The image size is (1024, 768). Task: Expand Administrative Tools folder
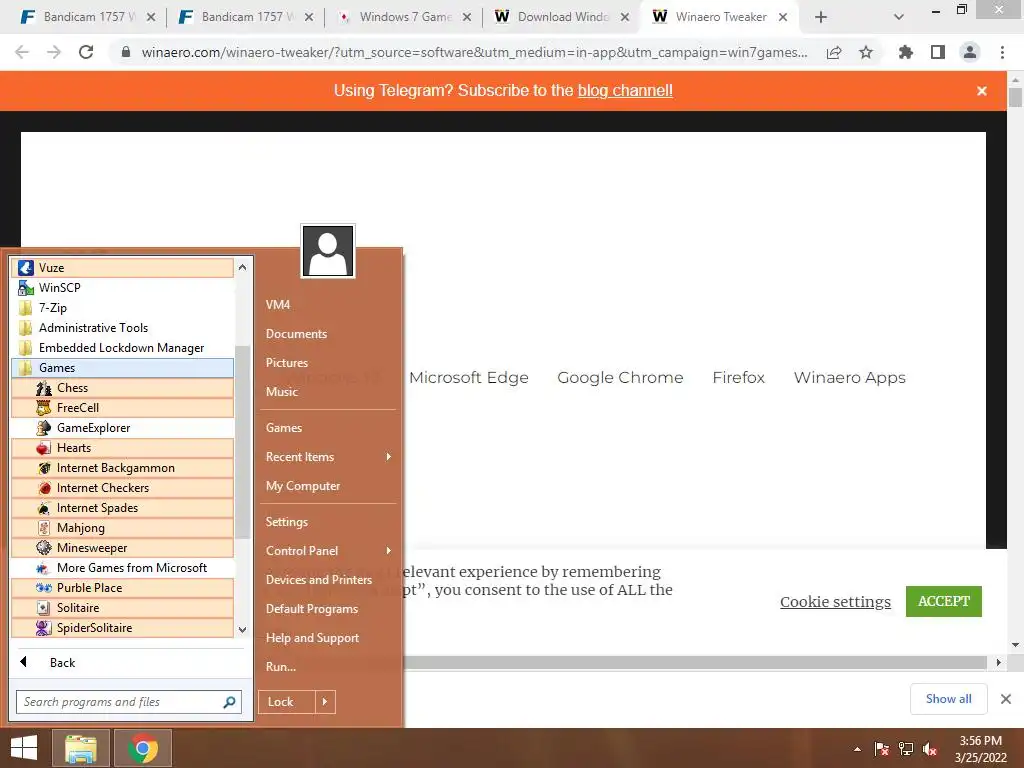coord(122,328)
